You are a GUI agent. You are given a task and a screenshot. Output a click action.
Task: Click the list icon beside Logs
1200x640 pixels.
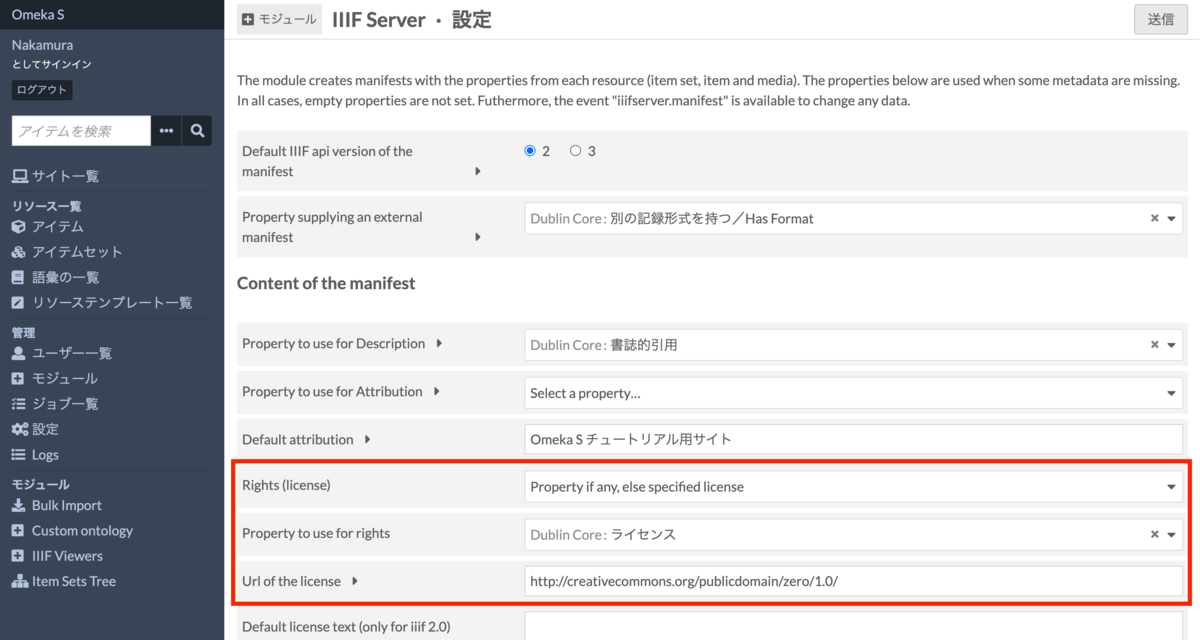(19, 454)
